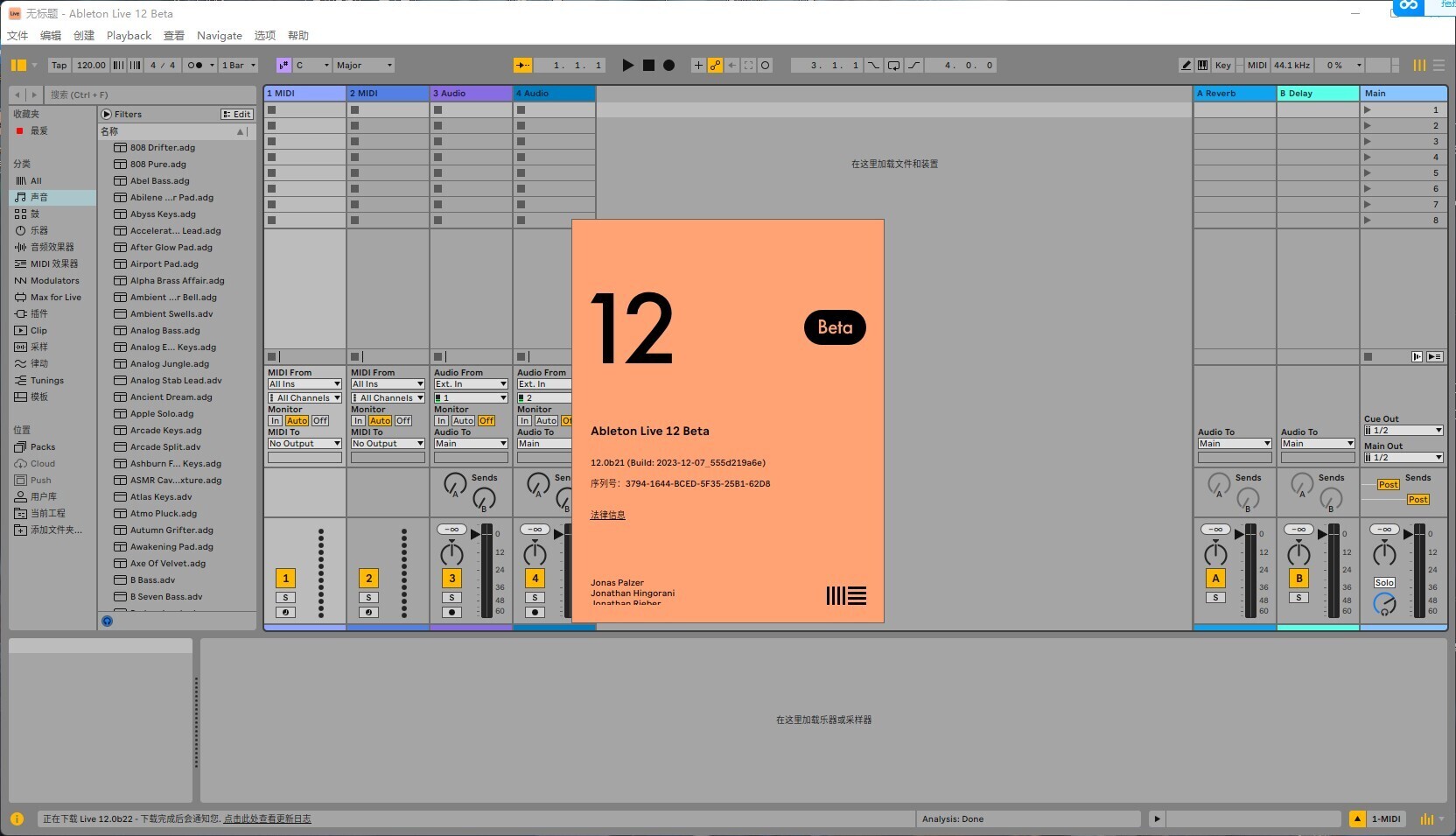Click the Play button in transport

pyautogui.click(x=627, y=65)
